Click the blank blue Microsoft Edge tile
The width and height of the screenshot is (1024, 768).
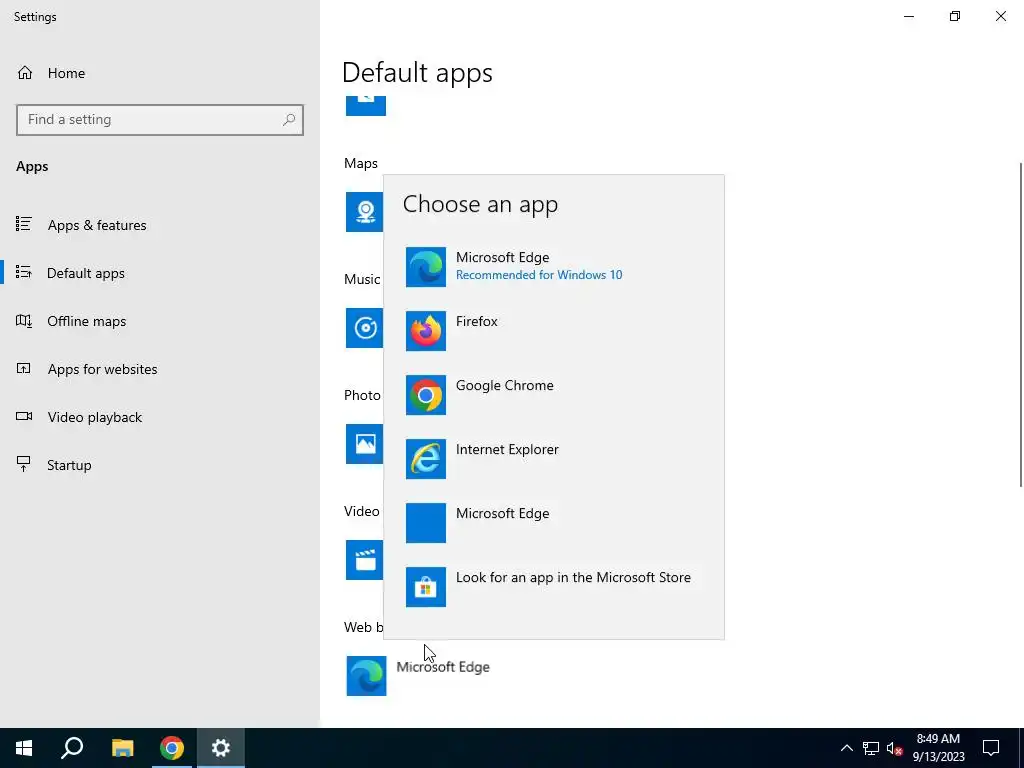(x=426, y=523)
